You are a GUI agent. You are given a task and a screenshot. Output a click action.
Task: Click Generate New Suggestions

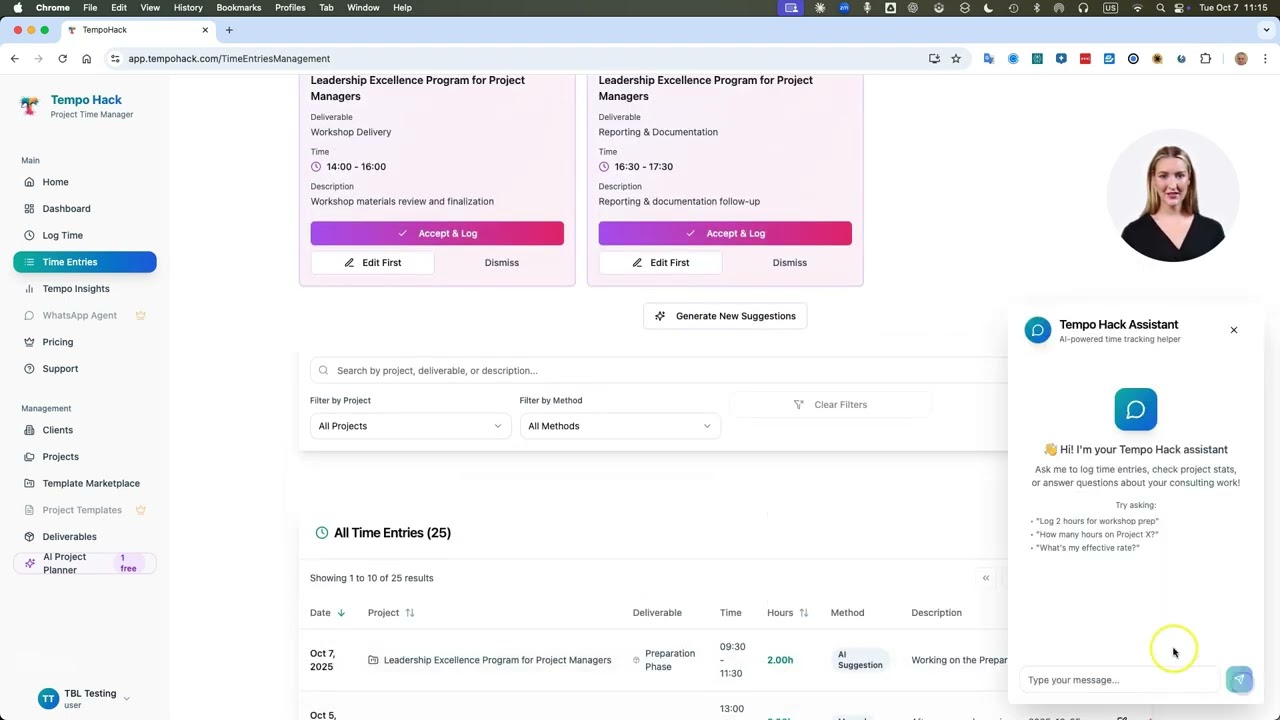coord(725,316)
